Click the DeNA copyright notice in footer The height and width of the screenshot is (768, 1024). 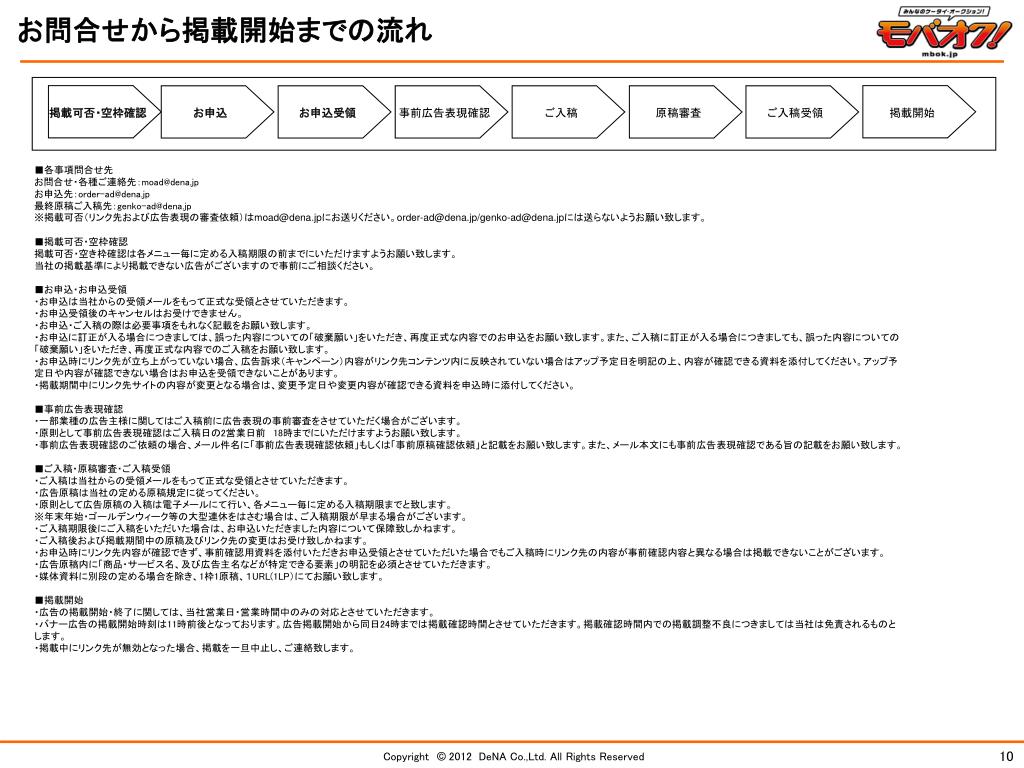pyautogui.click(x=513, y=757)
